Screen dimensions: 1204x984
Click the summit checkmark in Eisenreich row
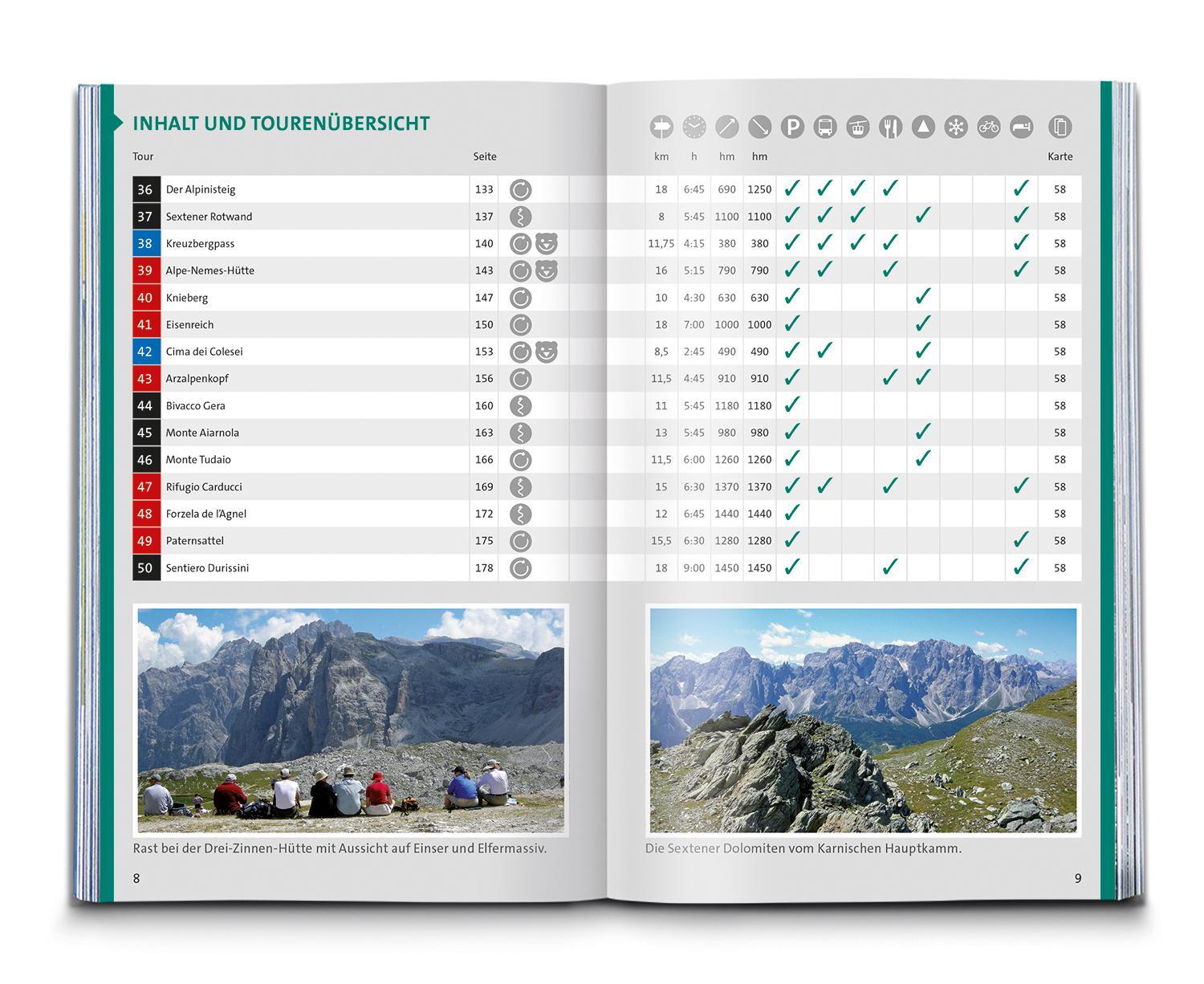click(923, 323)
